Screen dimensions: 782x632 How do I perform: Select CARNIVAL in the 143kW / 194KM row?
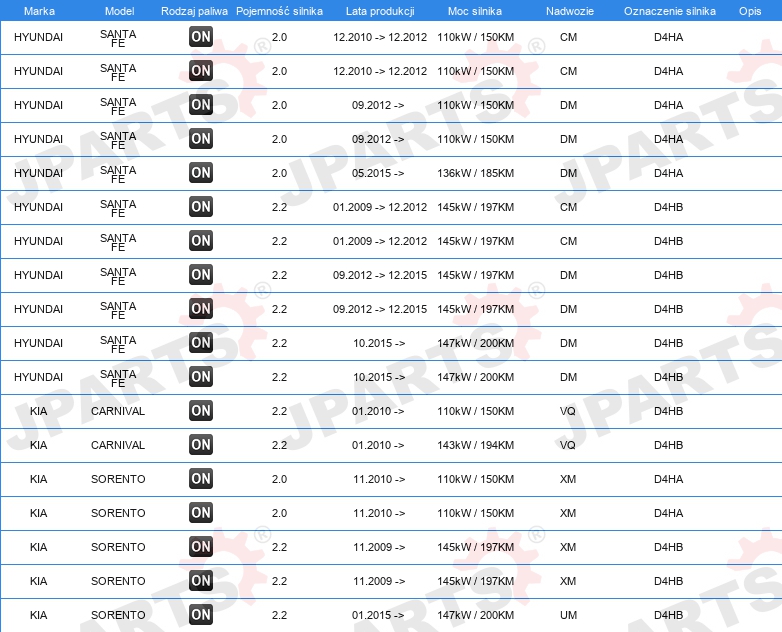118,445
